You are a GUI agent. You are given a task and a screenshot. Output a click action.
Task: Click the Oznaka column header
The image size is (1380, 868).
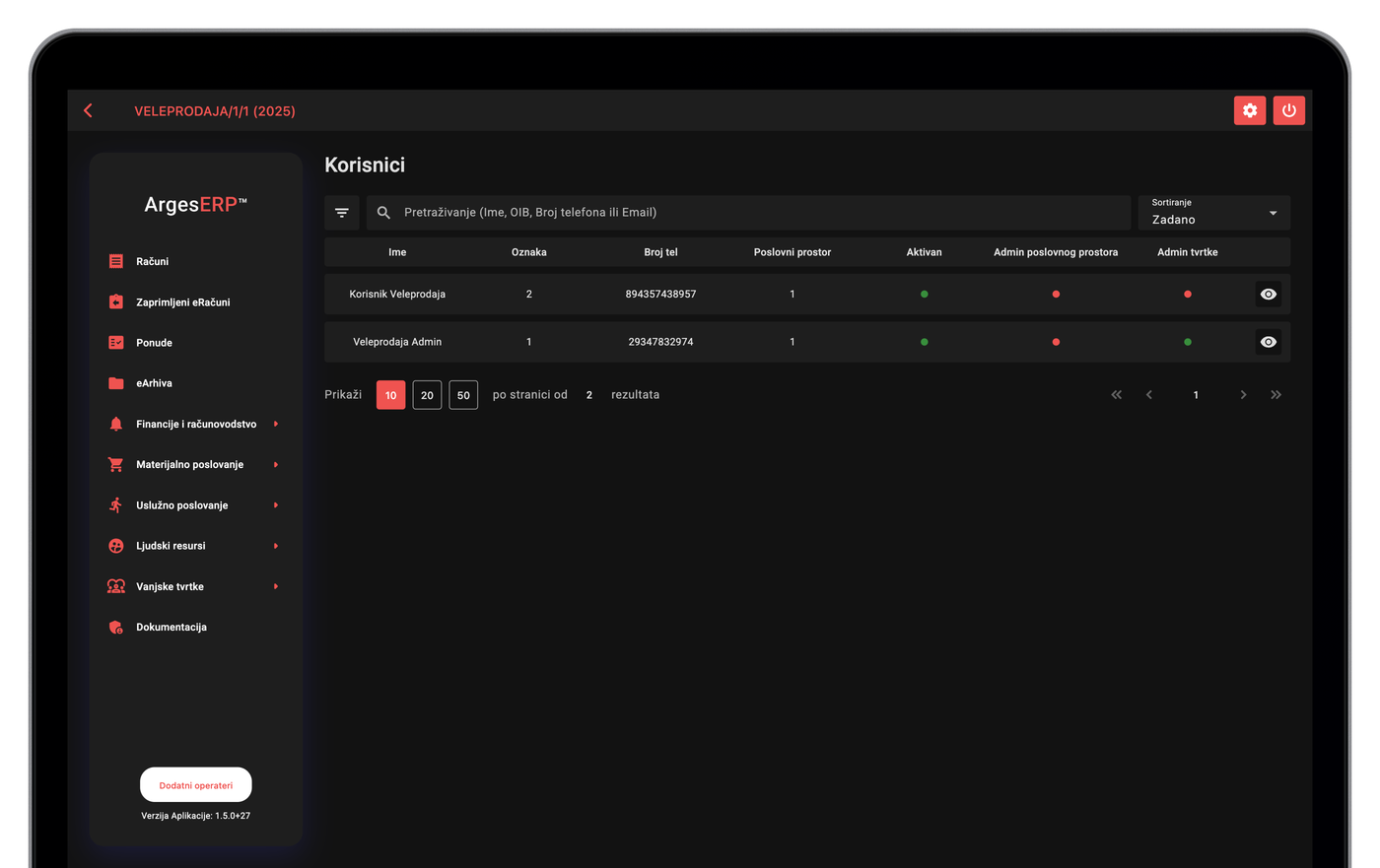tap(529, 252)
